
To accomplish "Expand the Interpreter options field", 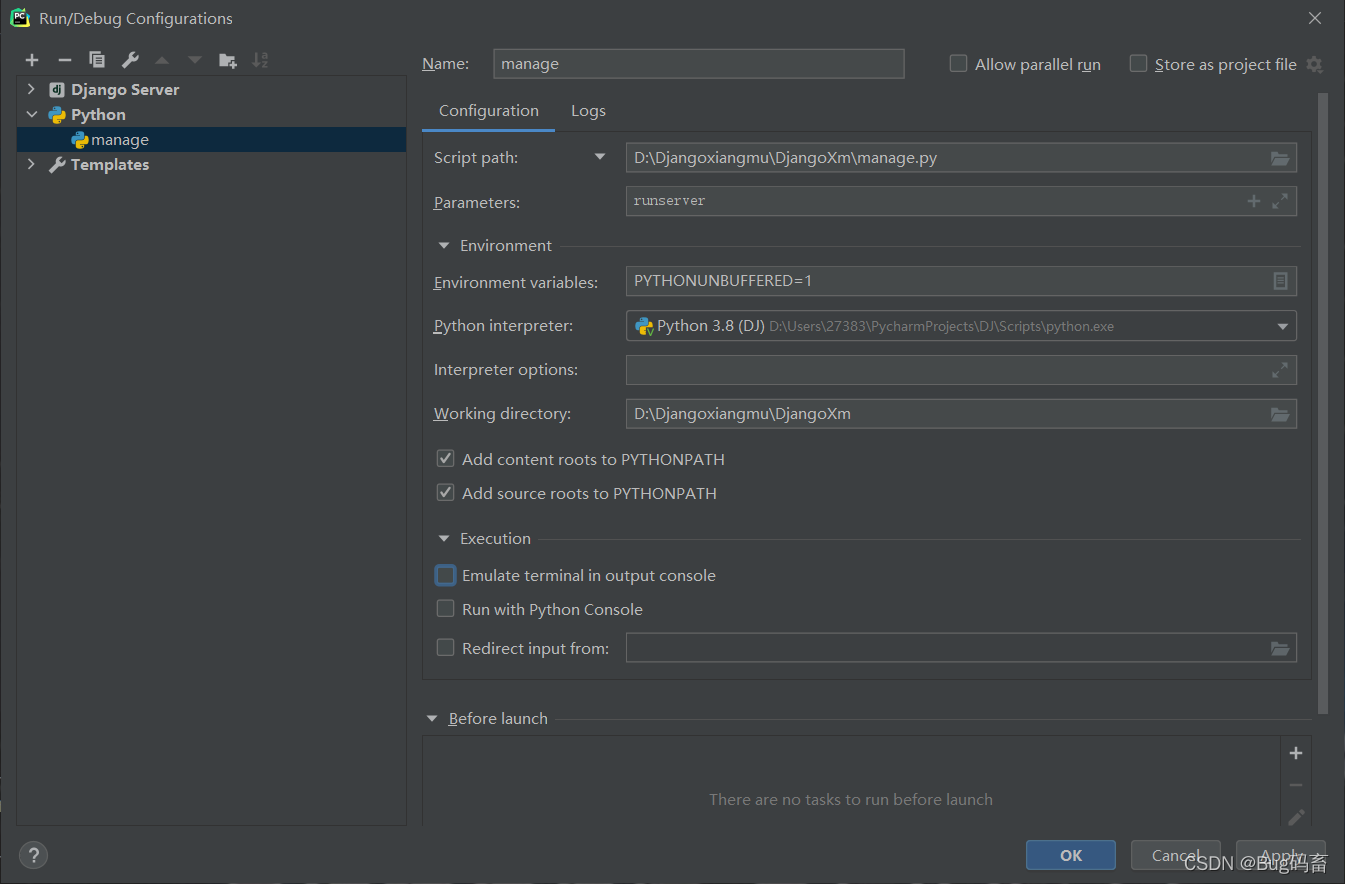I will (x=1280, y=370).
